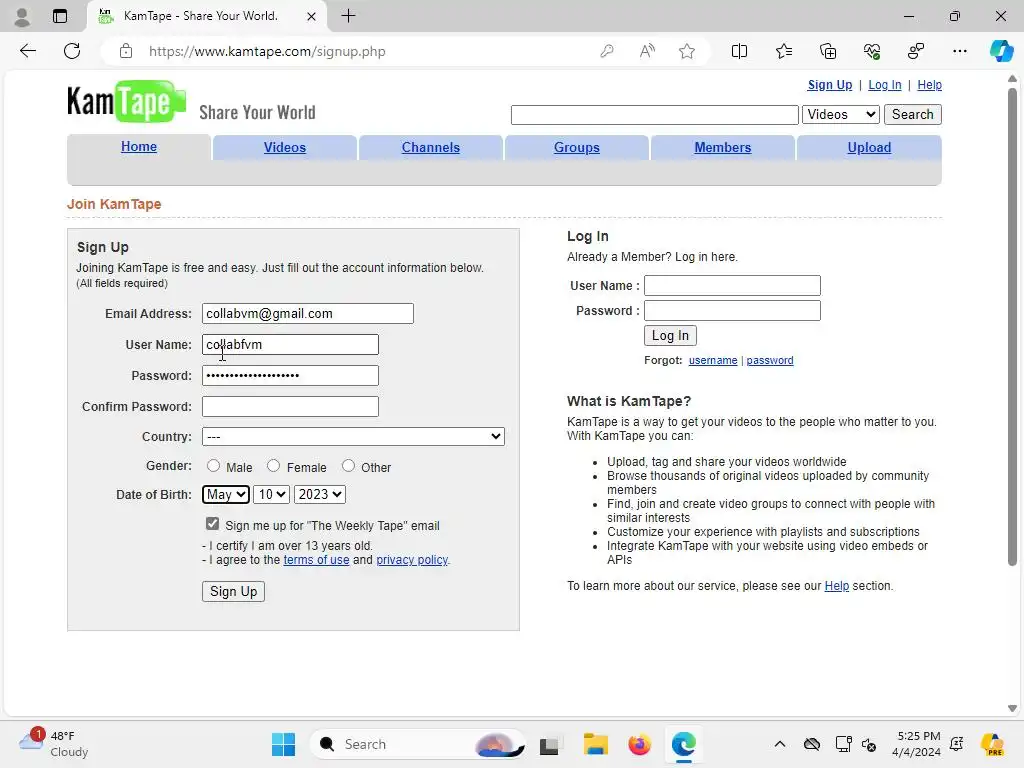Image resolution: width=1024 pixels, height=768 pixels.
Task: Focus the sign-up Password field
Action: coord(290,376)
